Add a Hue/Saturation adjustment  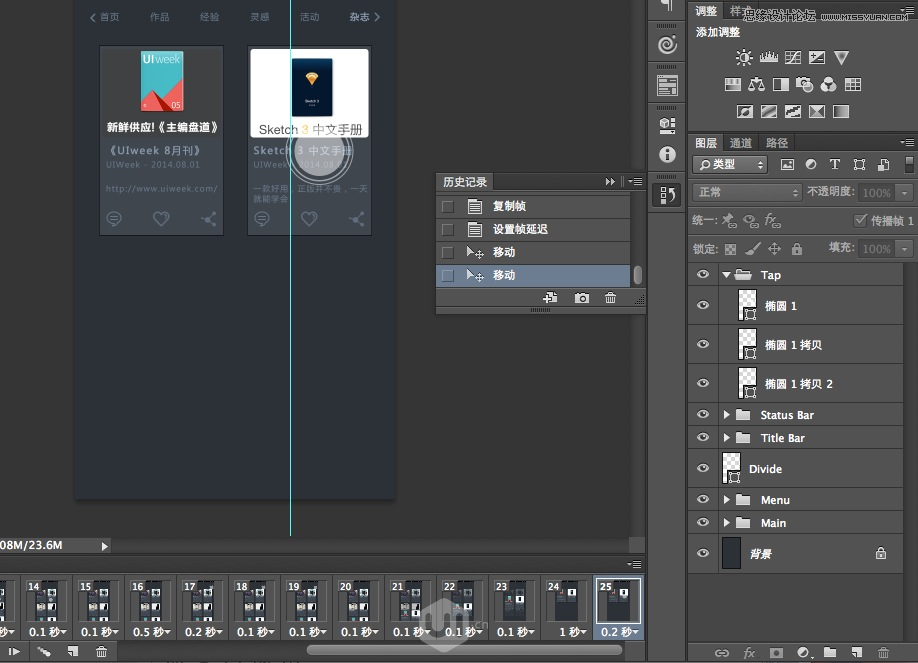(732, 84)
